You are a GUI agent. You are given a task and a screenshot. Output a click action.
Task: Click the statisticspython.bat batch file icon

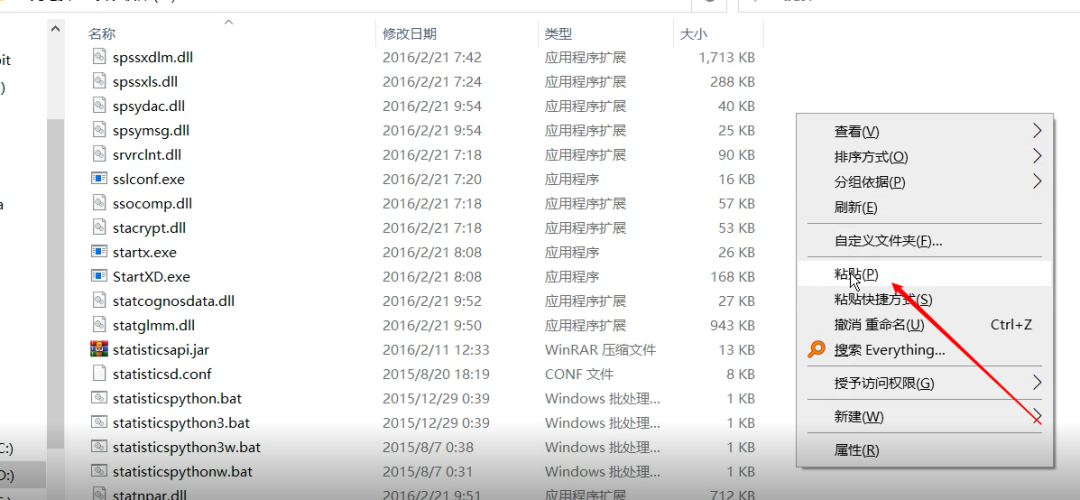(98, 398)
